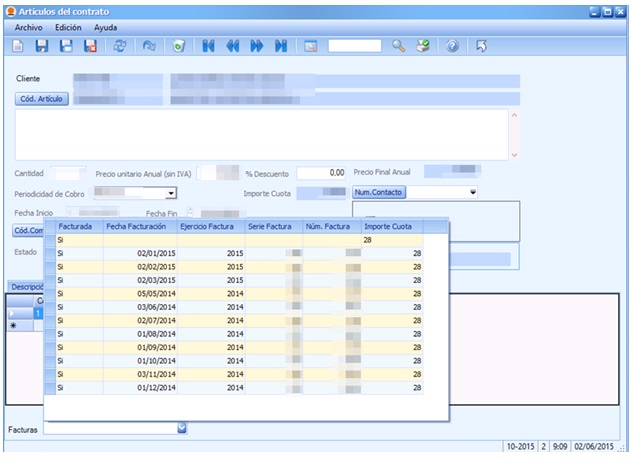This screenshot has height=464, width=633.
Task: Go to the next record
Action: tap(257, 46)
